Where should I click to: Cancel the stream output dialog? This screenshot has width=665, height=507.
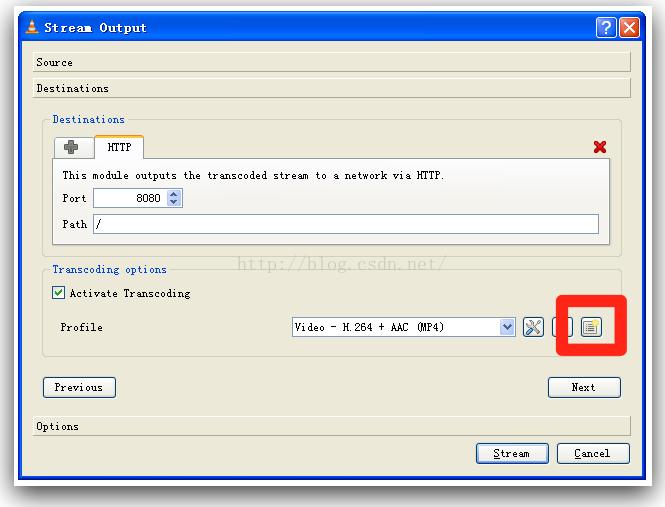tap(593, 454)
